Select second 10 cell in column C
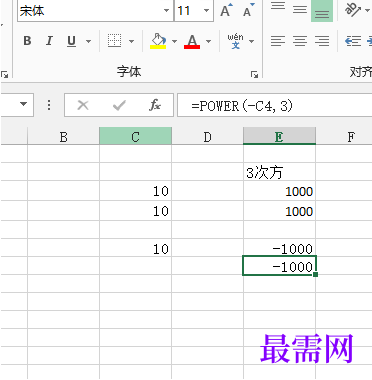 click(135, 211)
